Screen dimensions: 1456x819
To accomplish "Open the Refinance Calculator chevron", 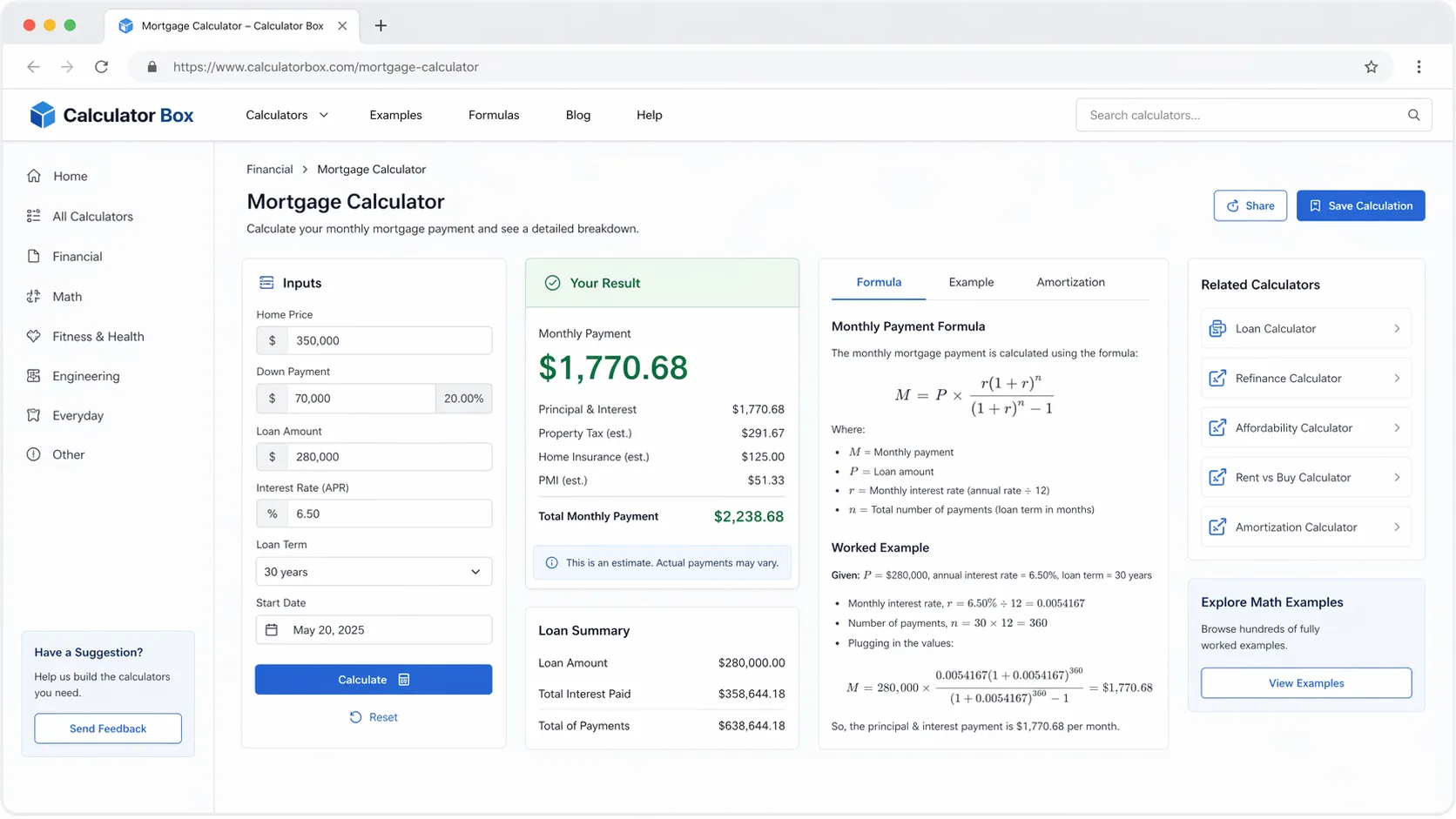I will 1396,379.
